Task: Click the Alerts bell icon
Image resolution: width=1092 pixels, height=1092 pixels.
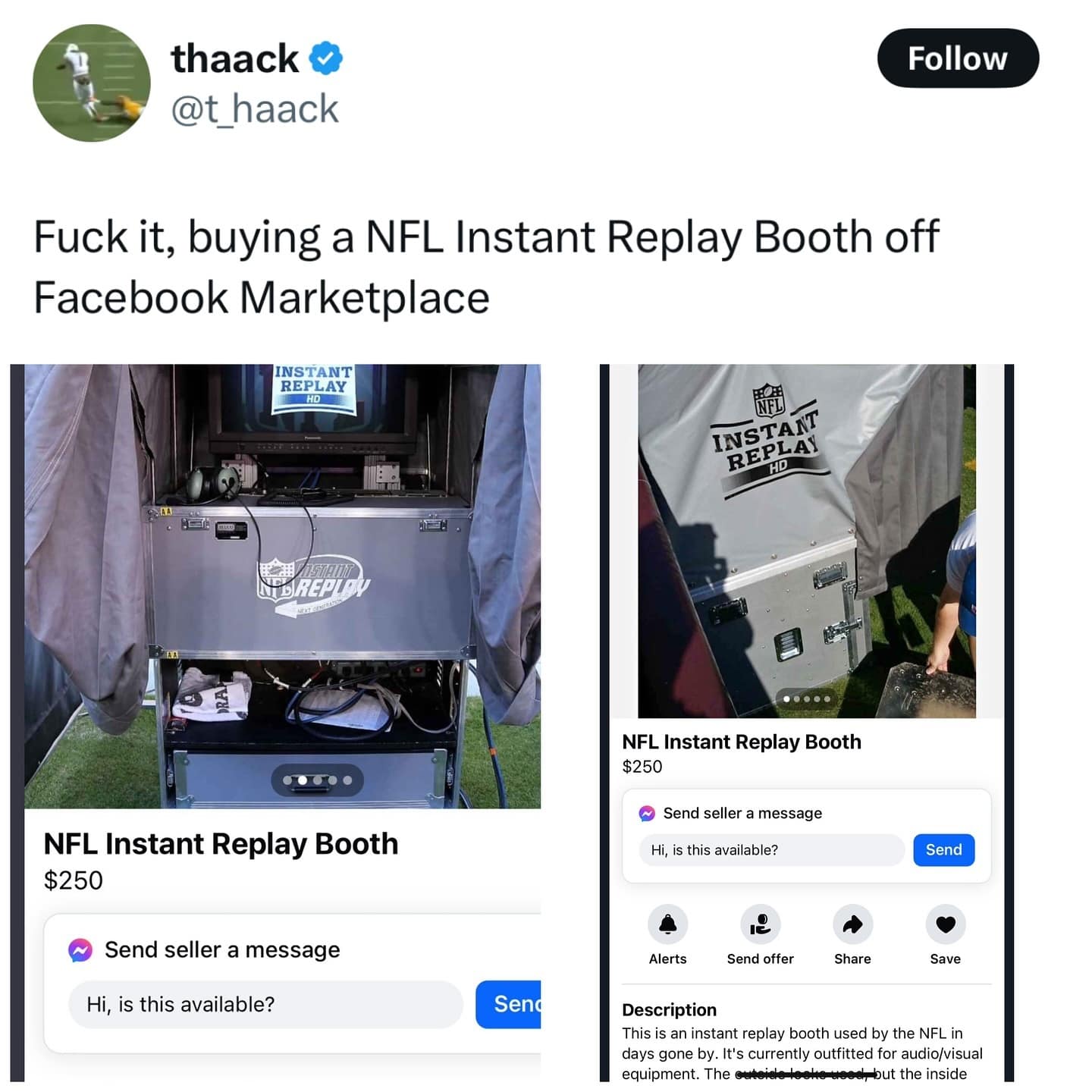Action: [667, 924]
